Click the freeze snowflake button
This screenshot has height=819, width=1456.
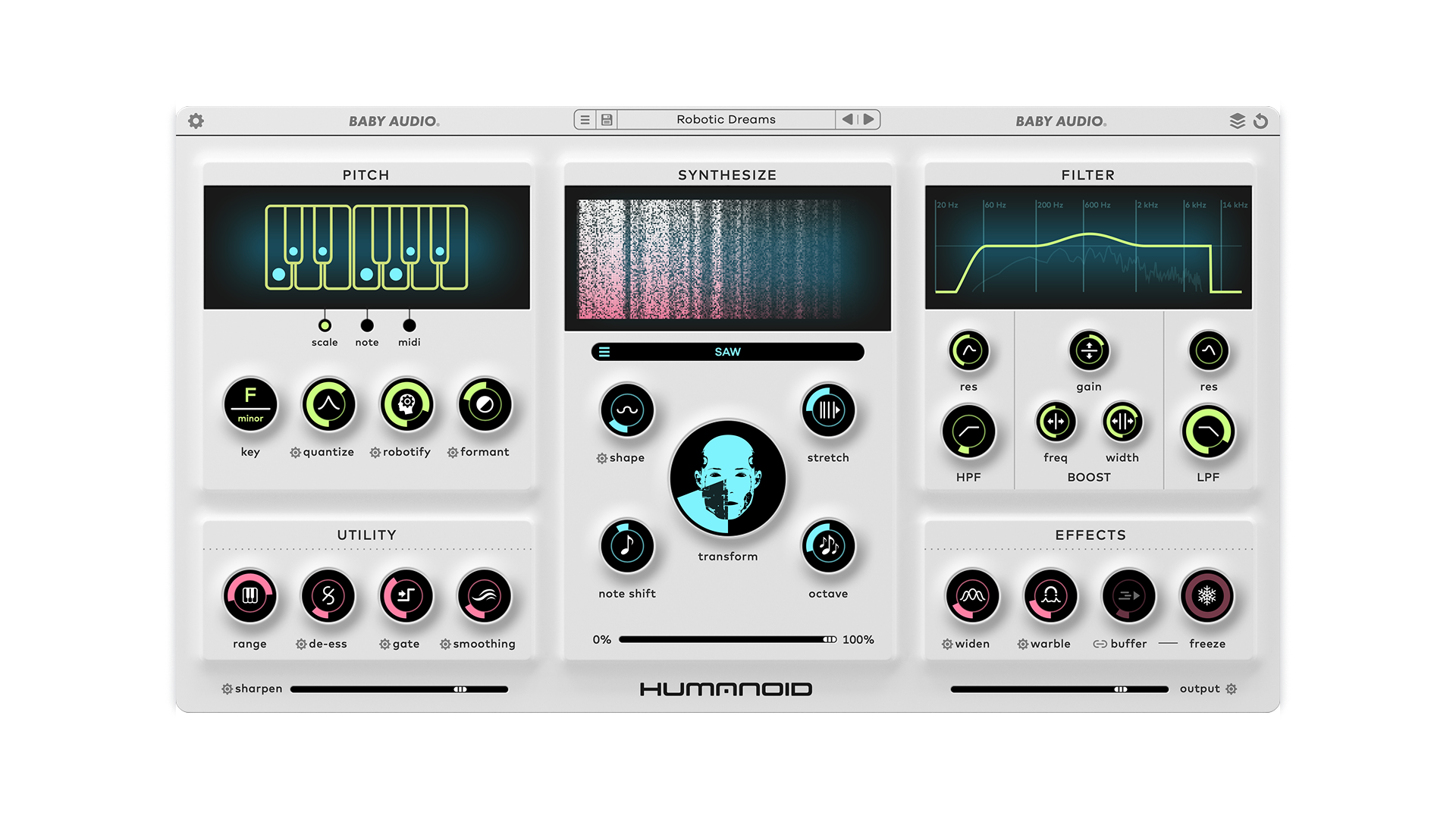point(1207,596)
